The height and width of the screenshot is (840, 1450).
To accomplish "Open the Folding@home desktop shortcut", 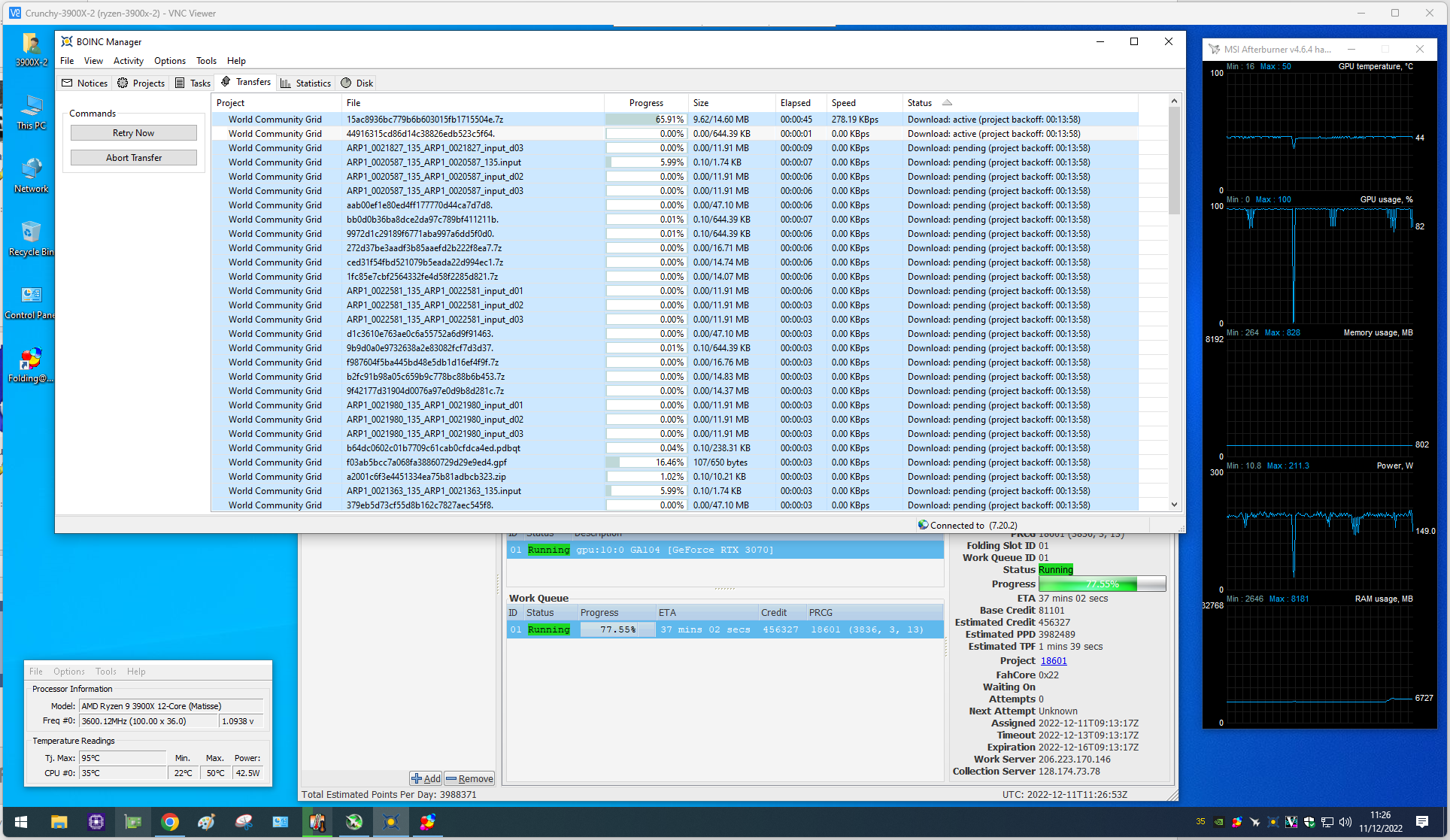I will (x=31, y=365).
